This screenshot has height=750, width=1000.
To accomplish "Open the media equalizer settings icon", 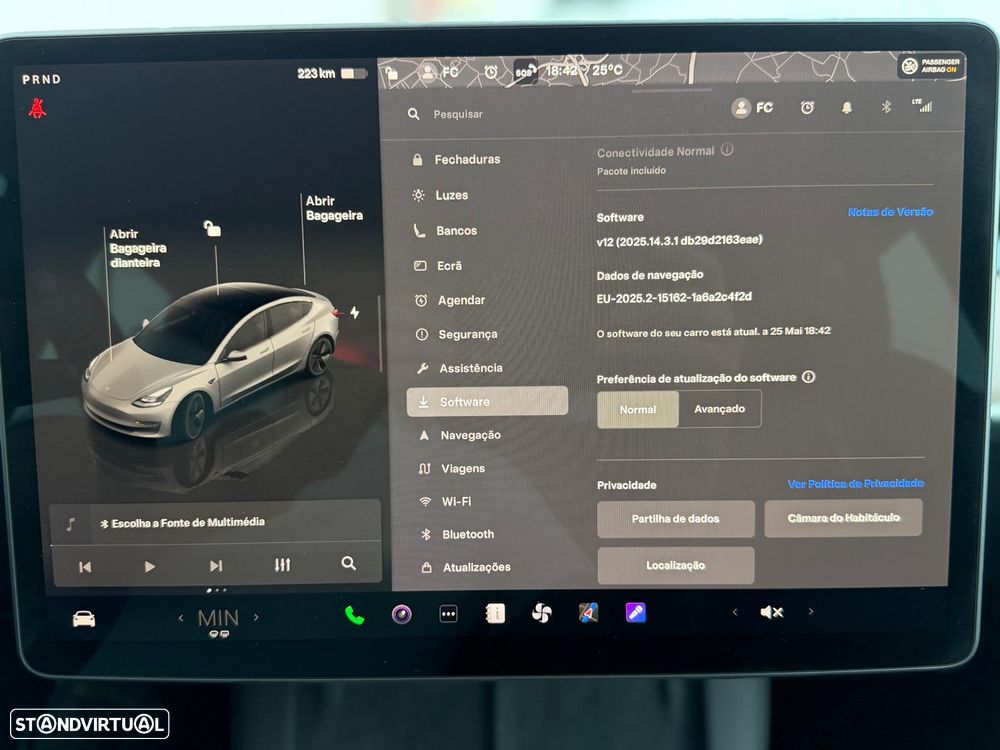I will (282, 564).
